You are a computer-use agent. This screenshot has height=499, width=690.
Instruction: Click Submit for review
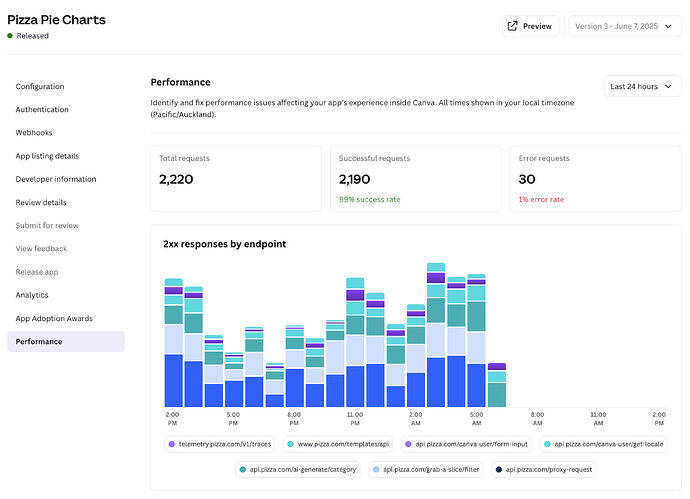[x=47, y=225]
